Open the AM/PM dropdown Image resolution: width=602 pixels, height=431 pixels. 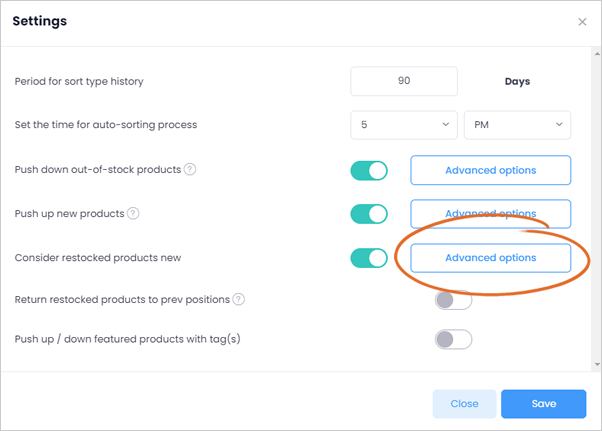click(517, 125)
